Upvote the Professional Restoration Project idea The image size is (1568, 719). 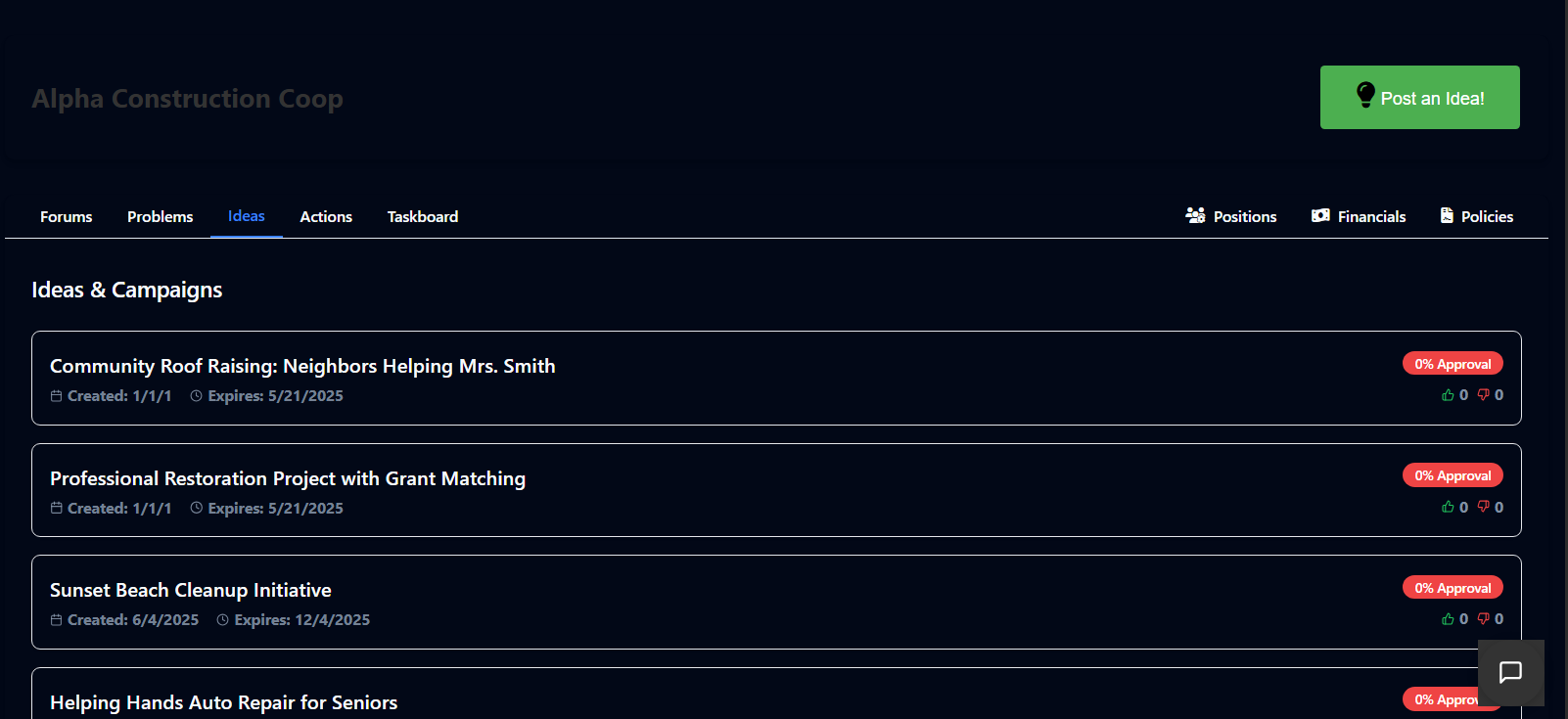1448,507
